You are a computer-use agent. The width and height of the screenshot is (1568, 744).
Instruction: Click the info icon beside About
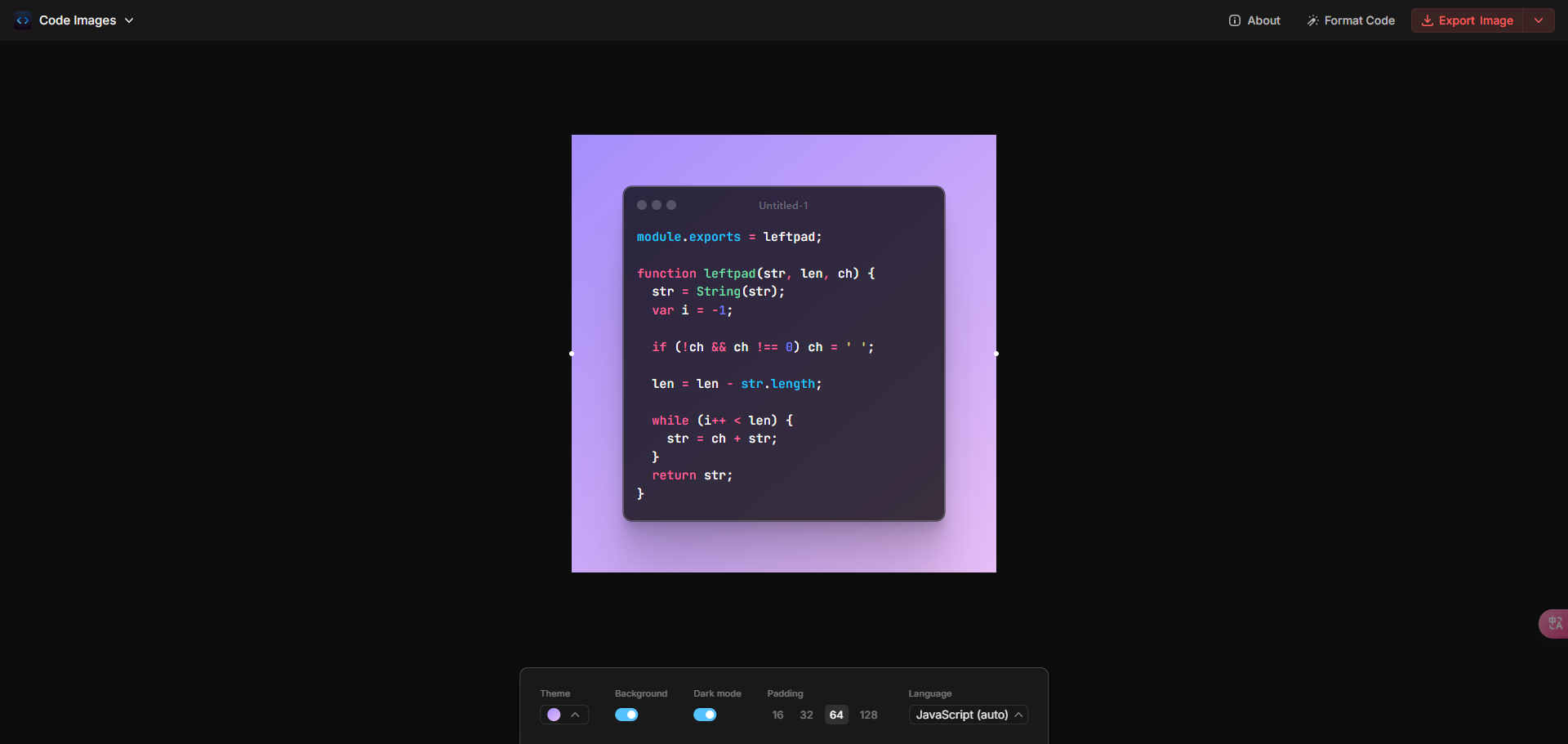pyautogui.click(x=1235, y=20)
